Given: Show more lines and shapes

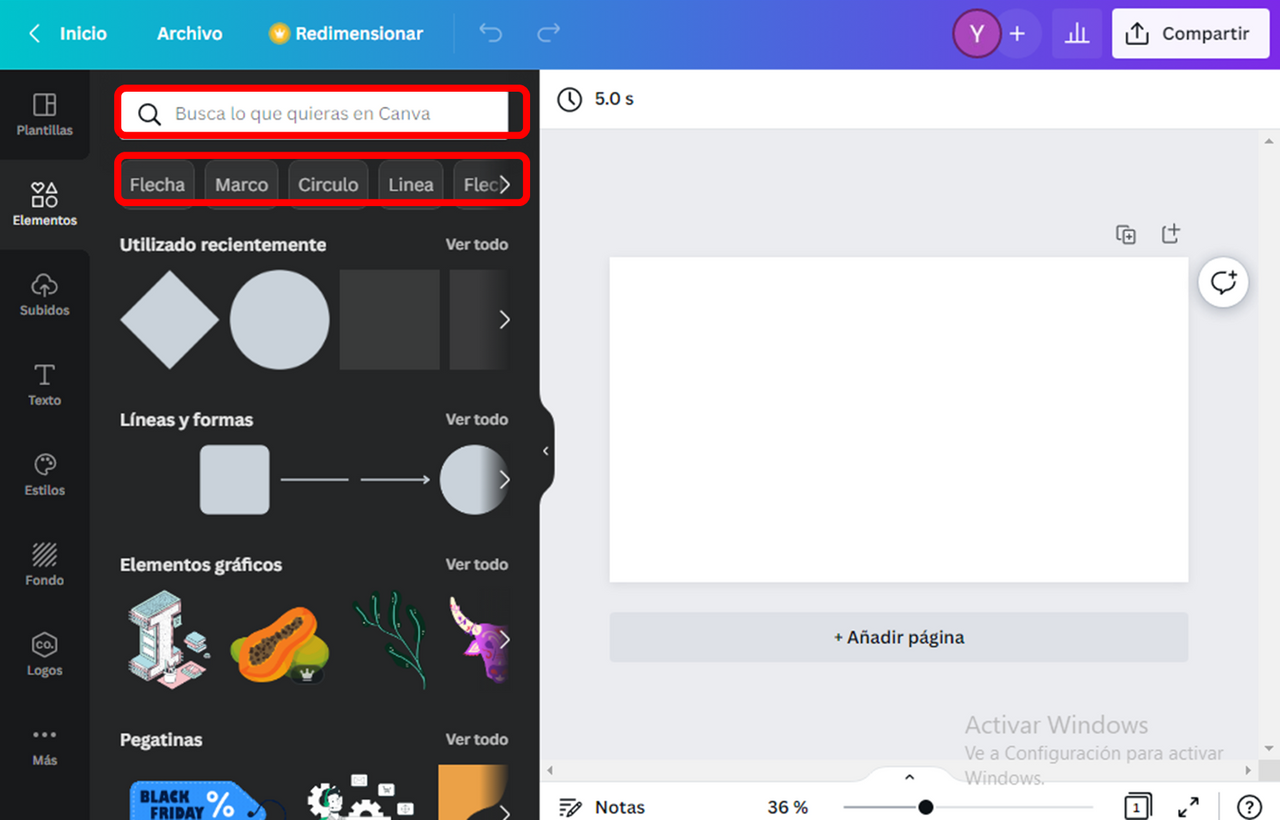Looking at the screenshot, I should pos(504,480).
